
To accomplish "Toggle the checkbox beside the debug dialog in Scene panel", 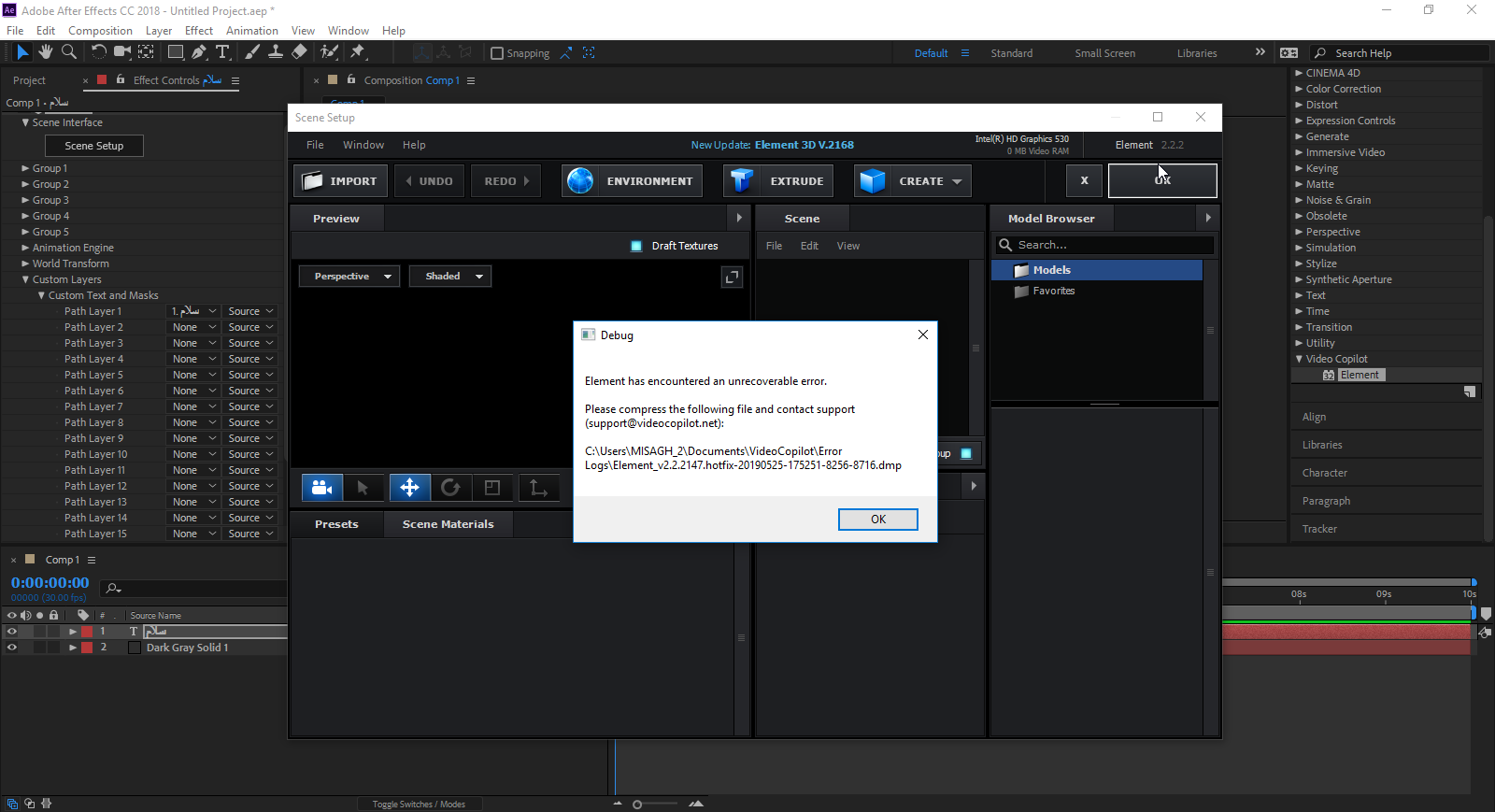I will (x=966, y=454).
